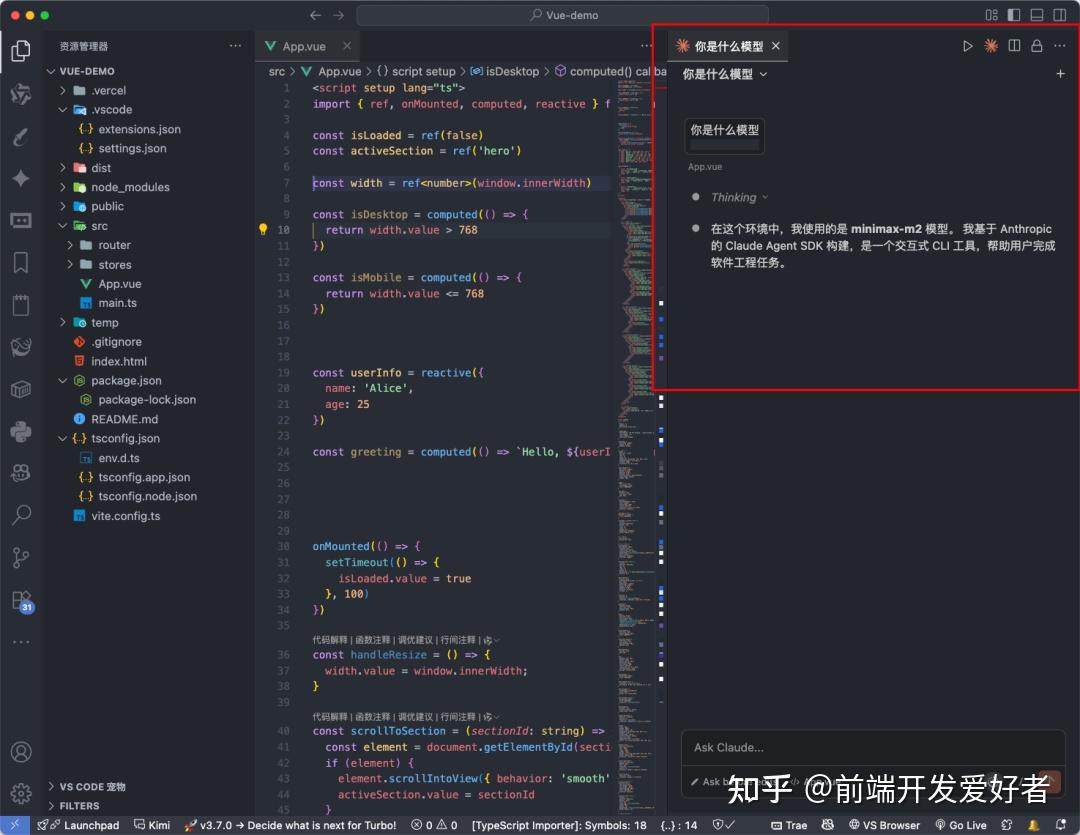Open the 你是什么模型 conversation dropdown

(725, 74)
